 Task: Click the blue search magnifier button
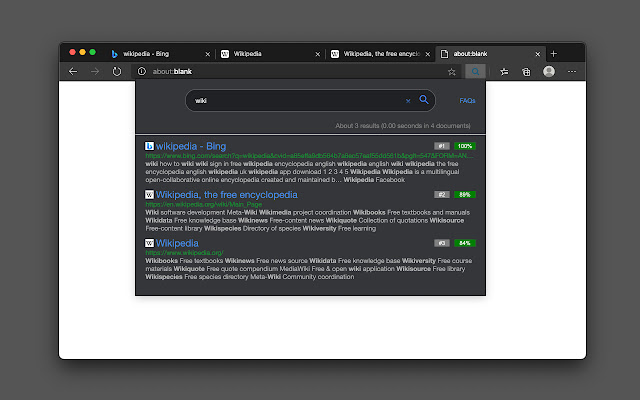pyautogui.click(x=424, y=100)
